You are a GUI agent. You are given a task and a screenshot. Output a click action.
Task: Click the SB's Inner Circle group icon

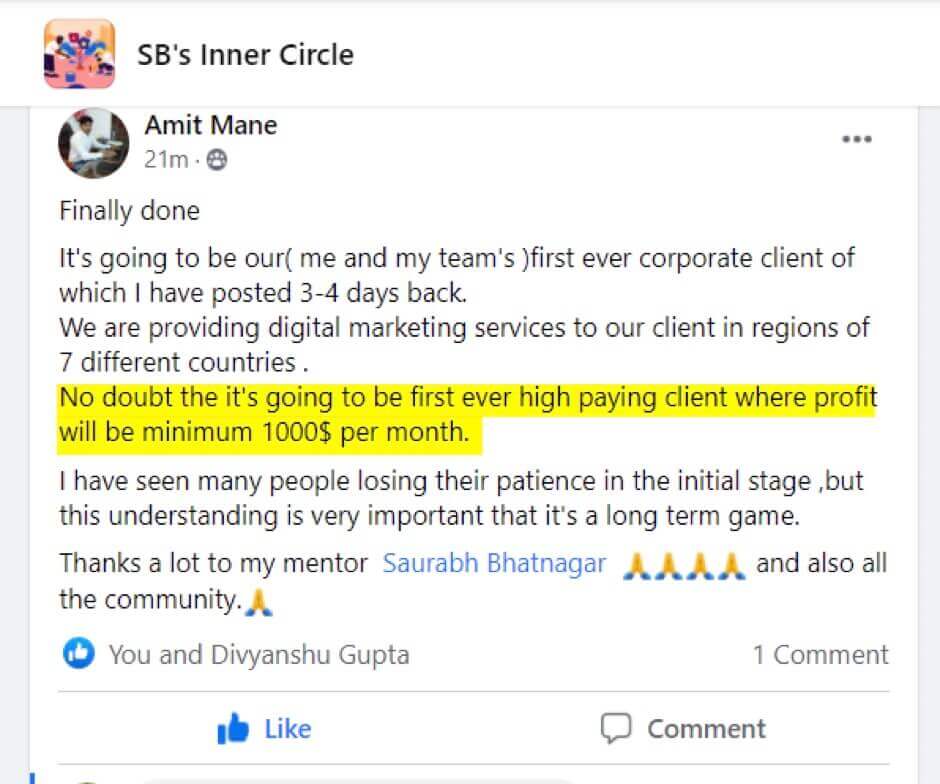tap(79, 54)
